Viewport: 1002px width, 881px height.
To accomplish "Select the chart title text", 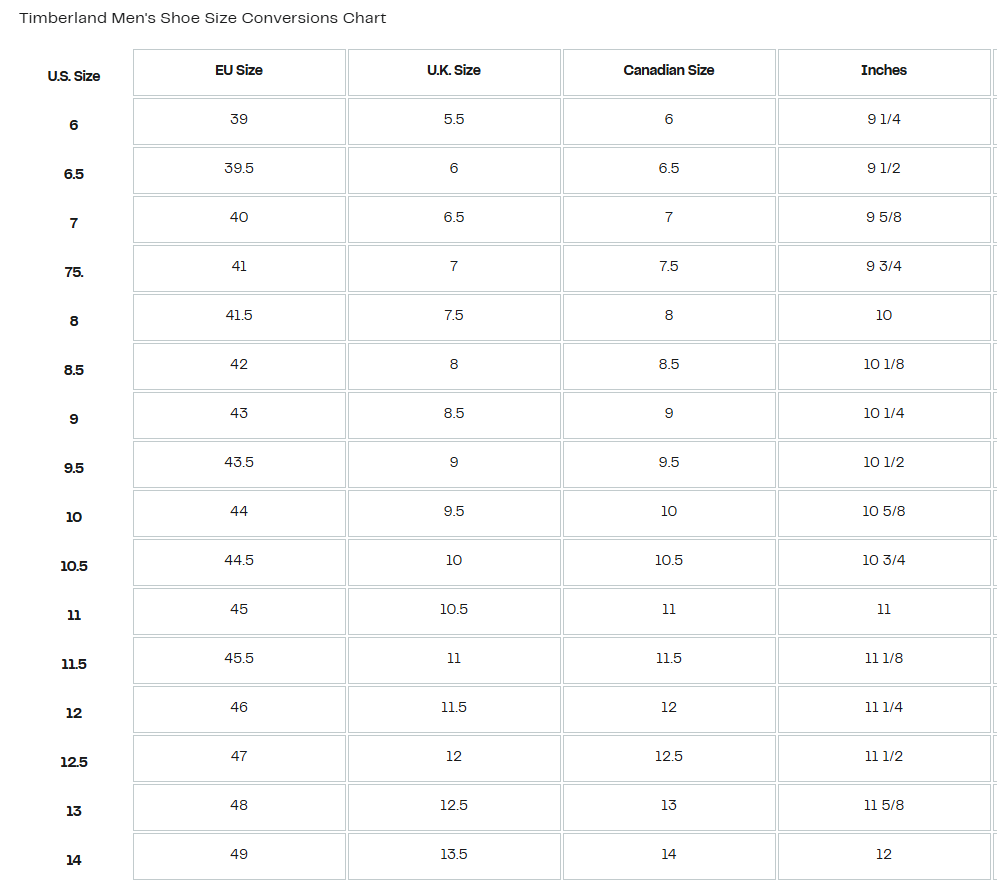I will tap(203, 18).
